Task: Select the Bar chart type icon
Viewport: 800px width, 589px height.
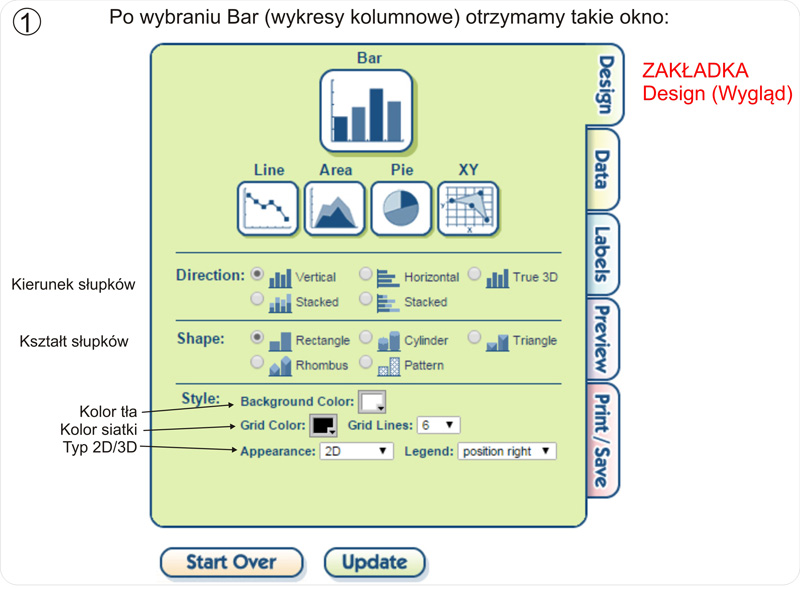Action: 366,110
